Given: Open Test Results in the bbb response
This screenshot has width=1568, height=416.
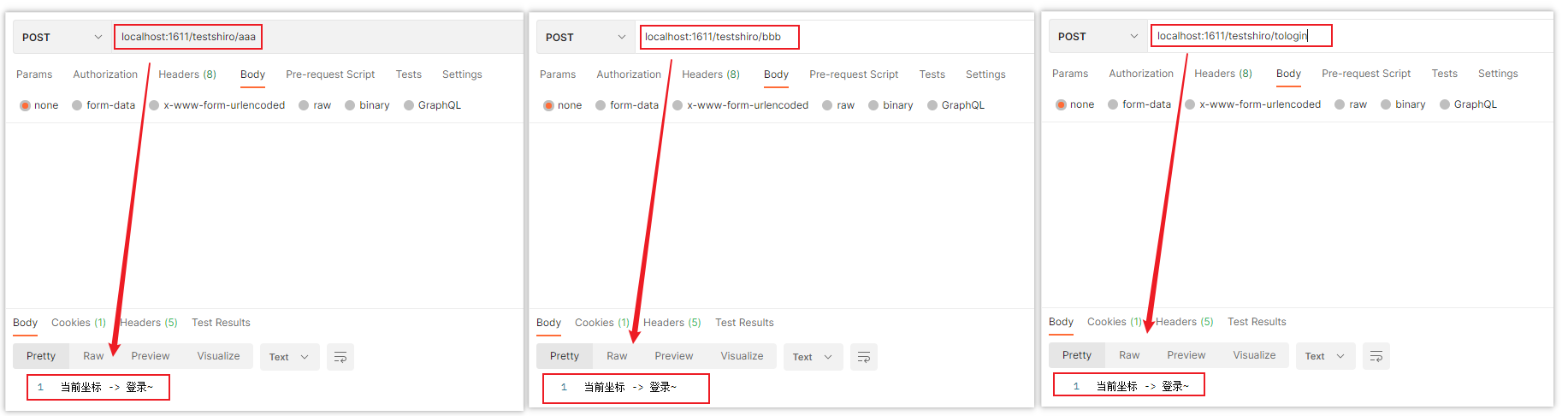Looking at the screenshot, I should point(744,323).
